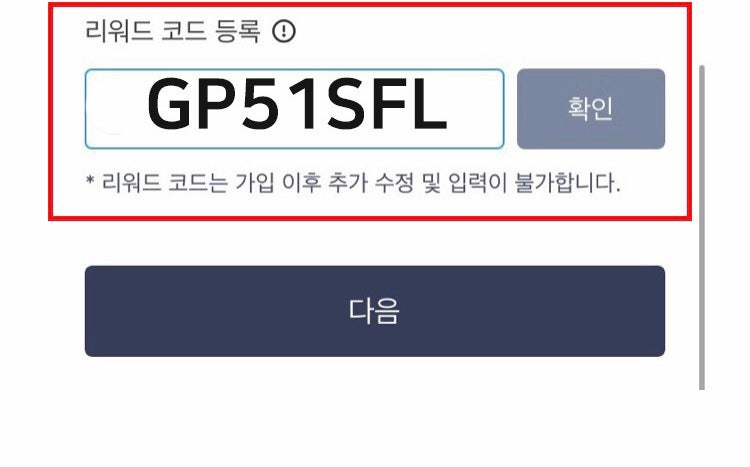This screenshot has height=467, width=750.
Task: Click the asterisk notice line below the field
Action: [353, 183]
